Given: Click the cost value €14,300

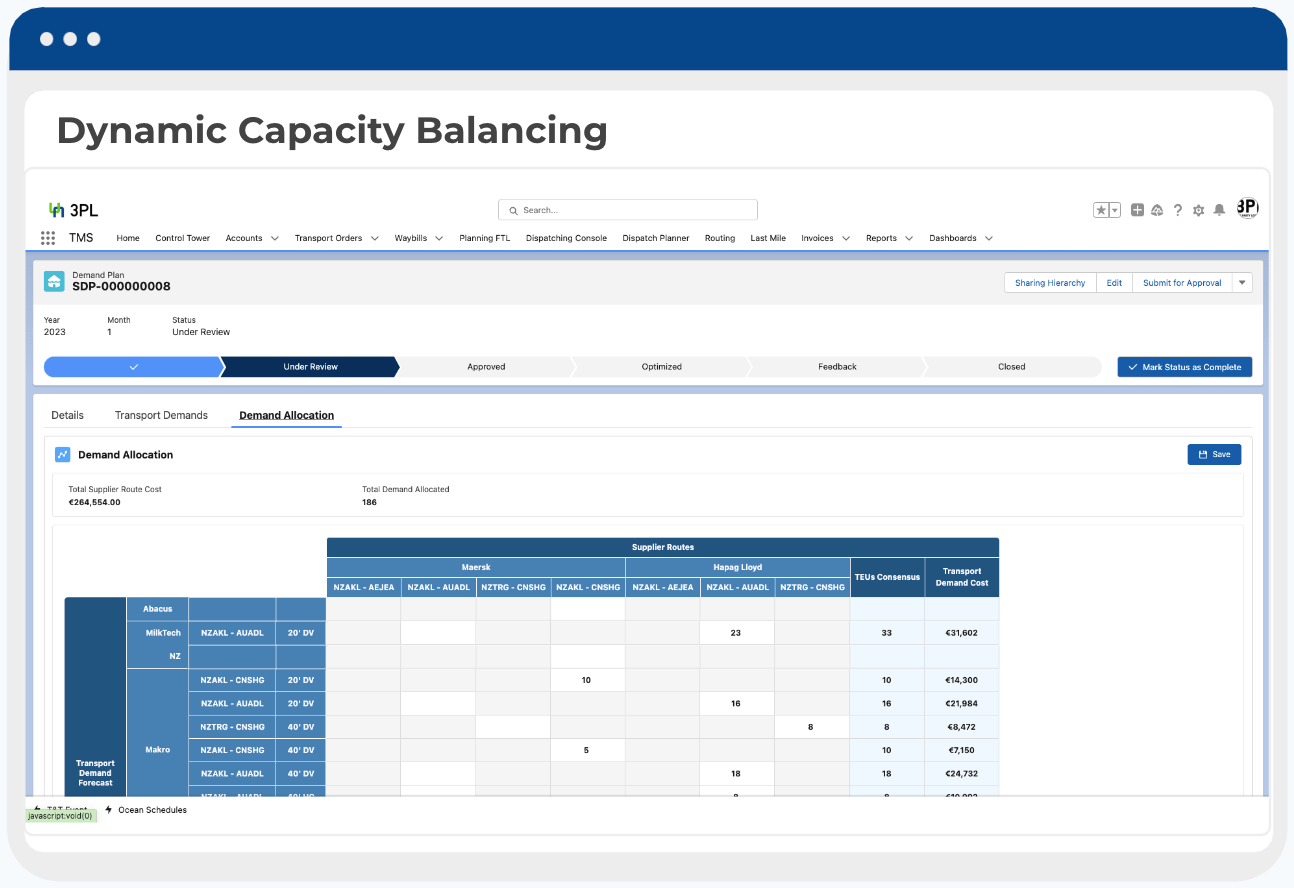Looking at the screenshot, I should click(961, 680).
